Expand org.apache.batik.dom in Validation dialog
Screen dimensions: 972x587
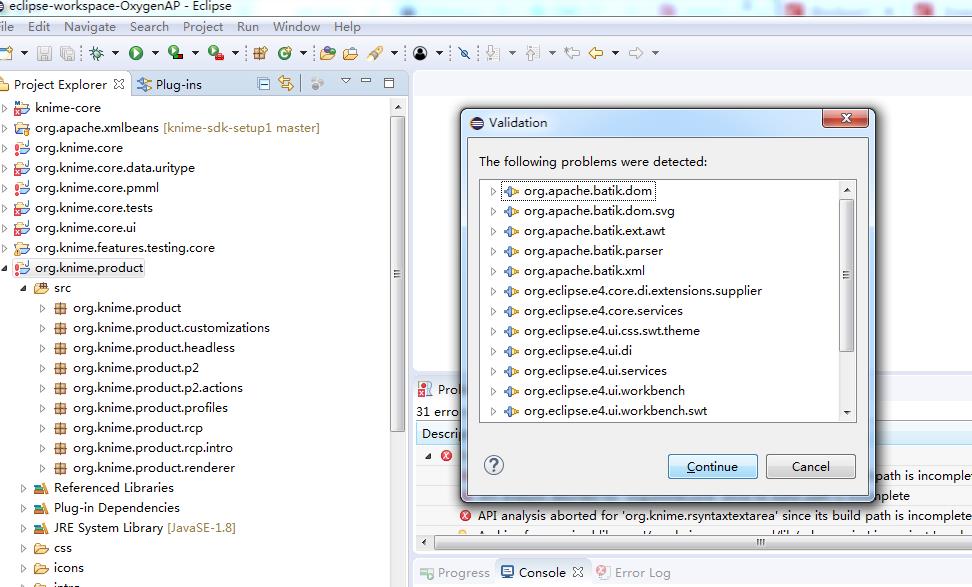(493, 192)
